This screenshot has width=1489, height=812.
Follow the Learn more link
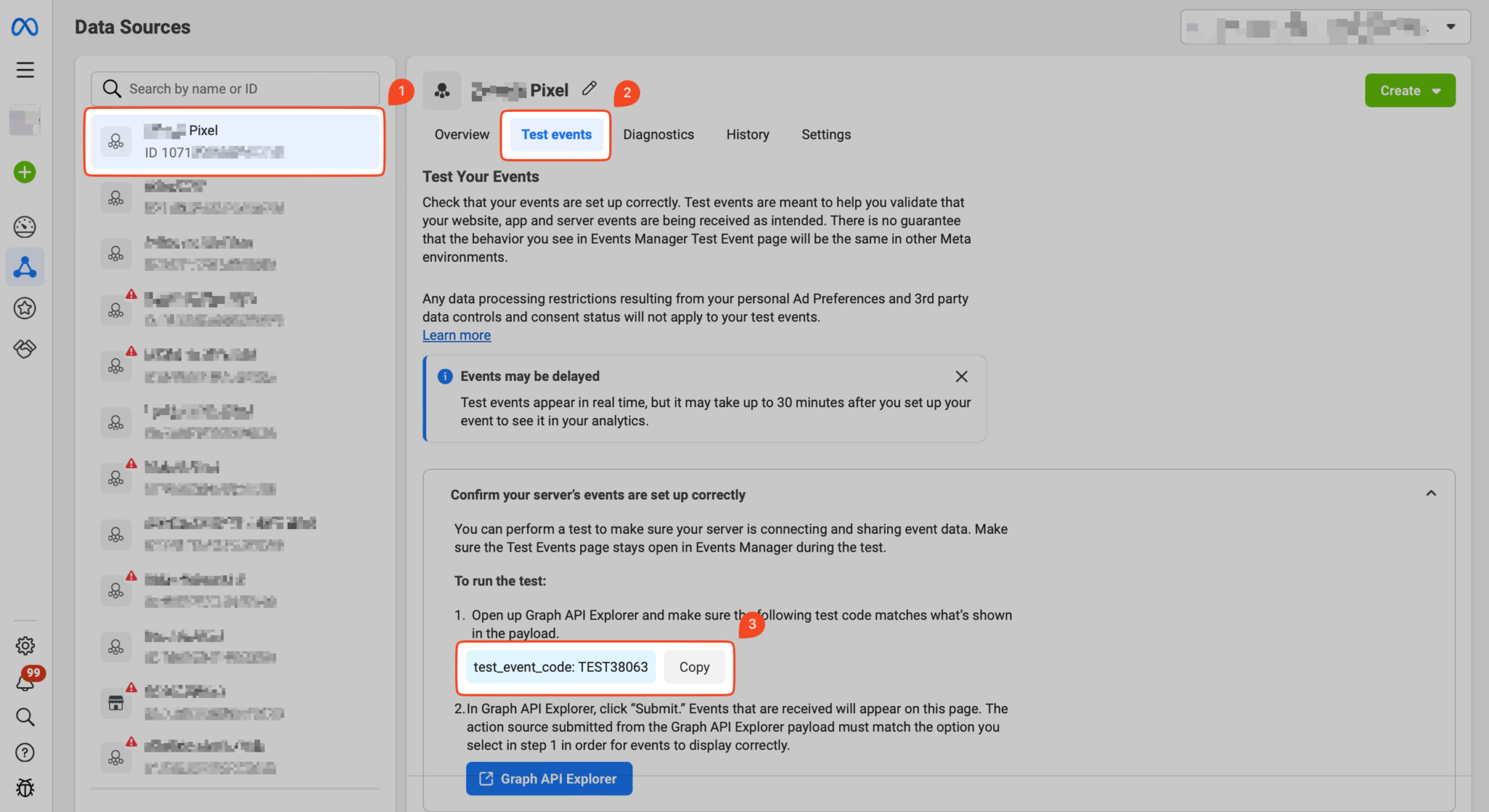click(457, 335)
